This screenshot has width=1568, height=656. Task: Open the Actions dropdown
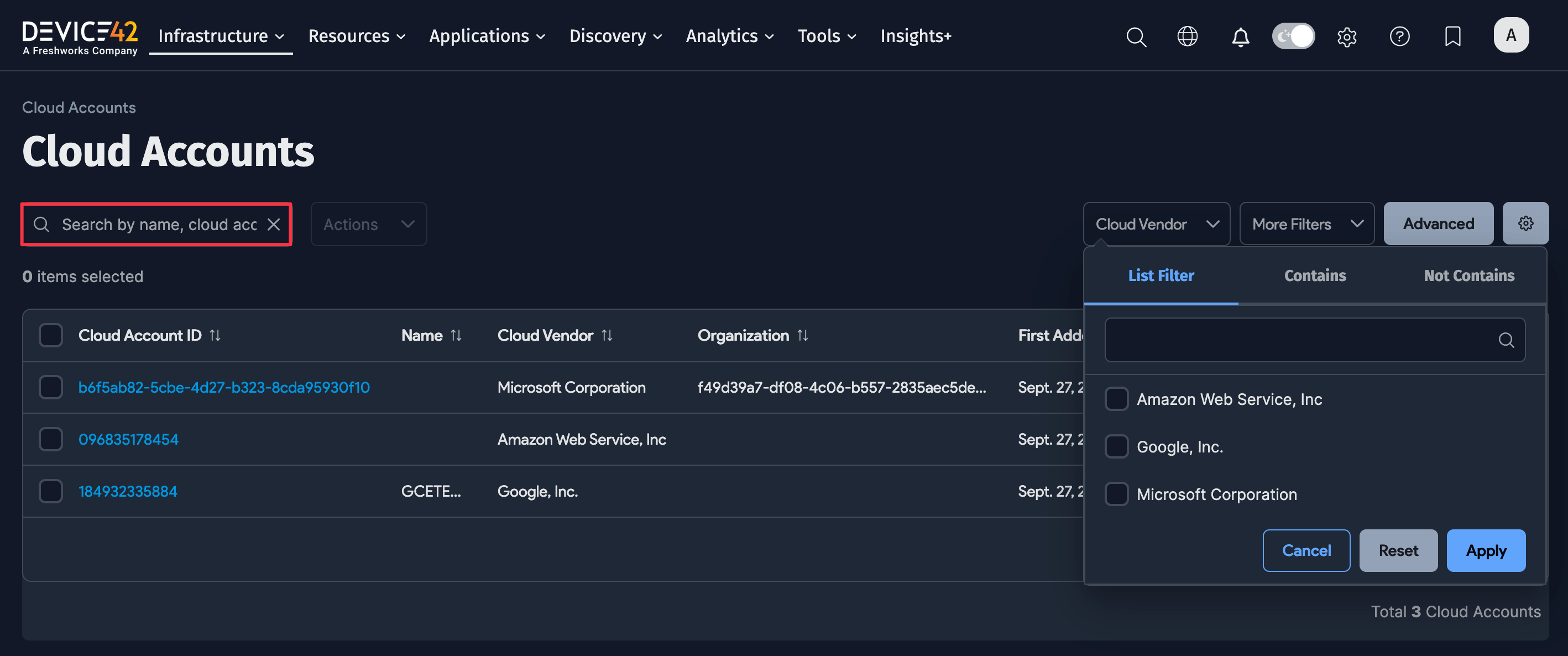click(368, 223)
